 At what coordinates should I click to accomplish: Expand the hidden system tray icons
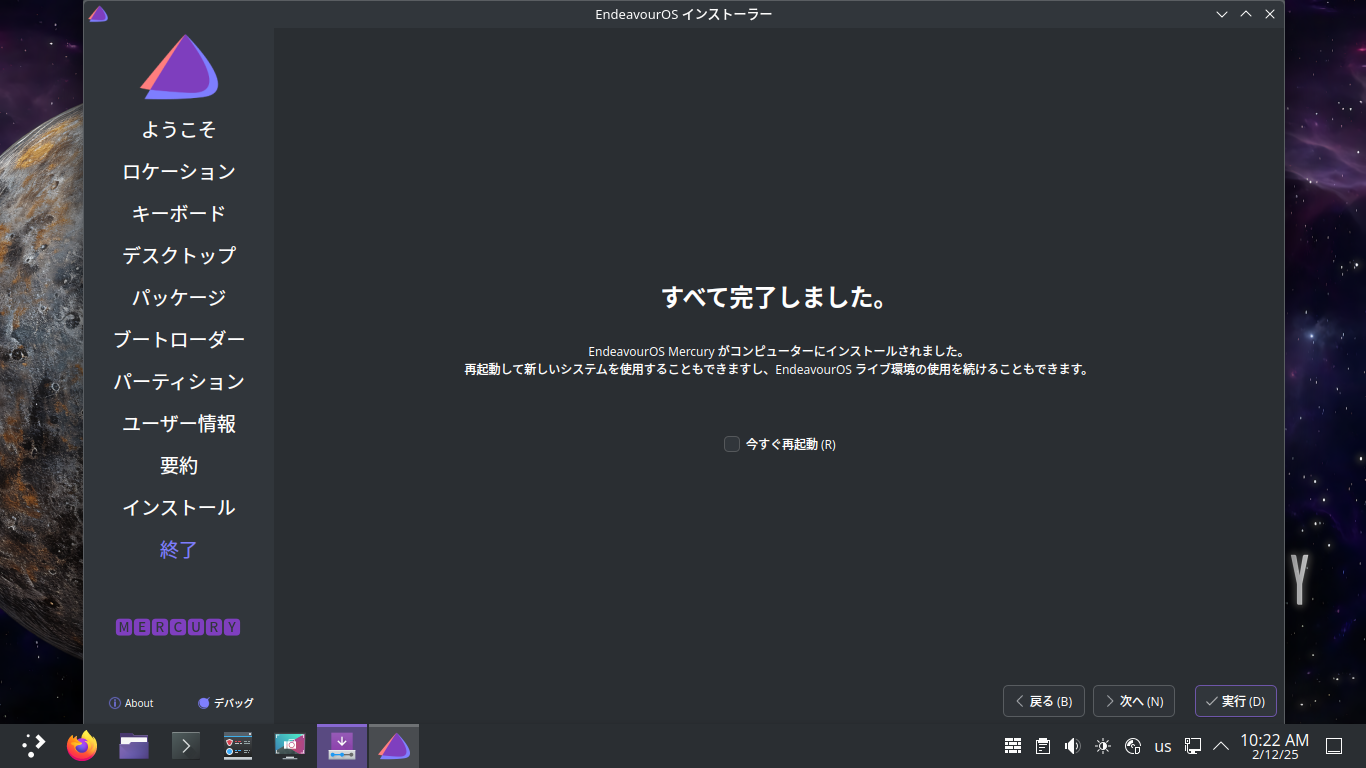[x=1221, y=746]
